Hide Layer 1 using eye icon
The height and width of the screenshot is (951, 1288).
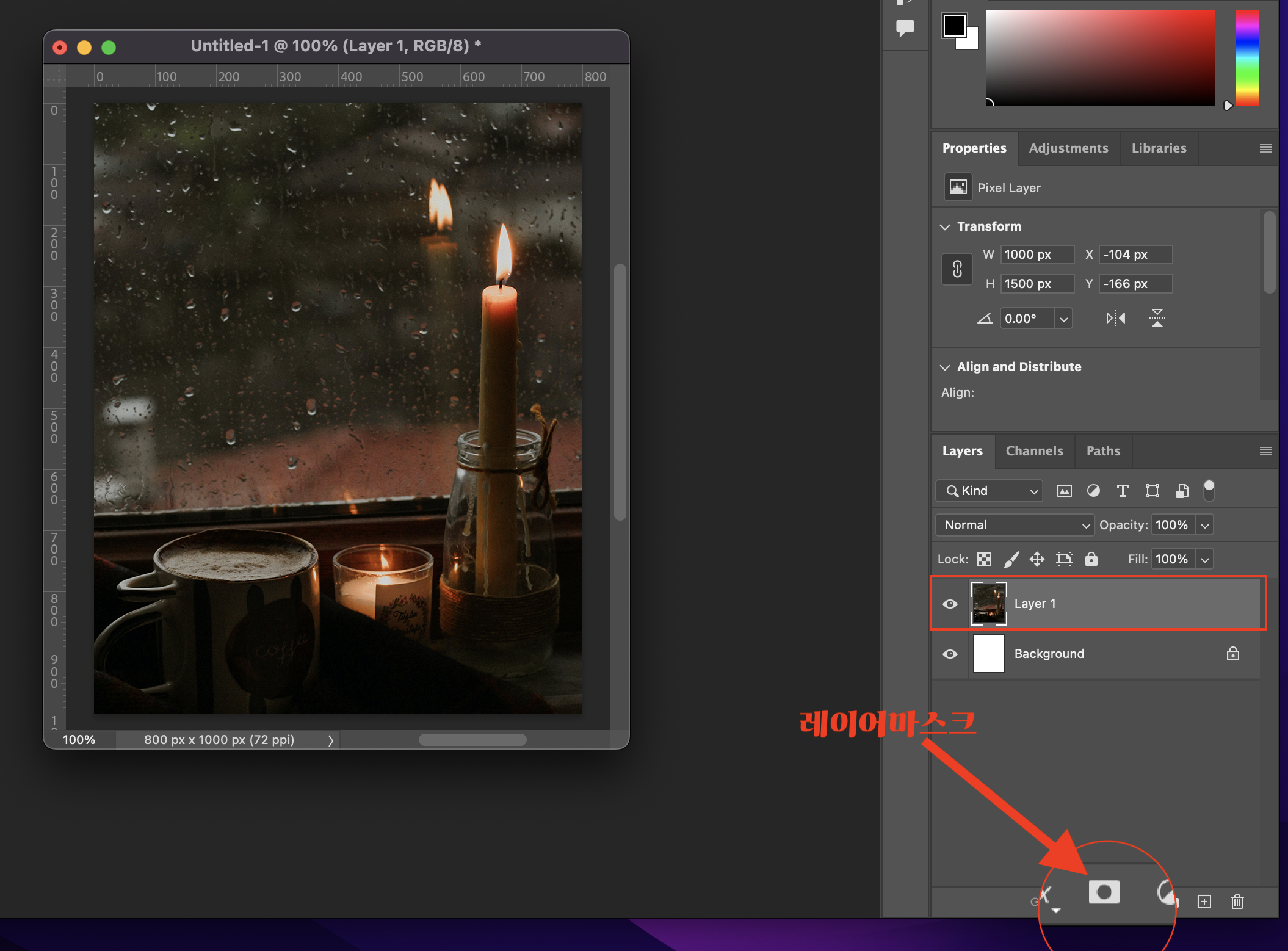[950, 604]
